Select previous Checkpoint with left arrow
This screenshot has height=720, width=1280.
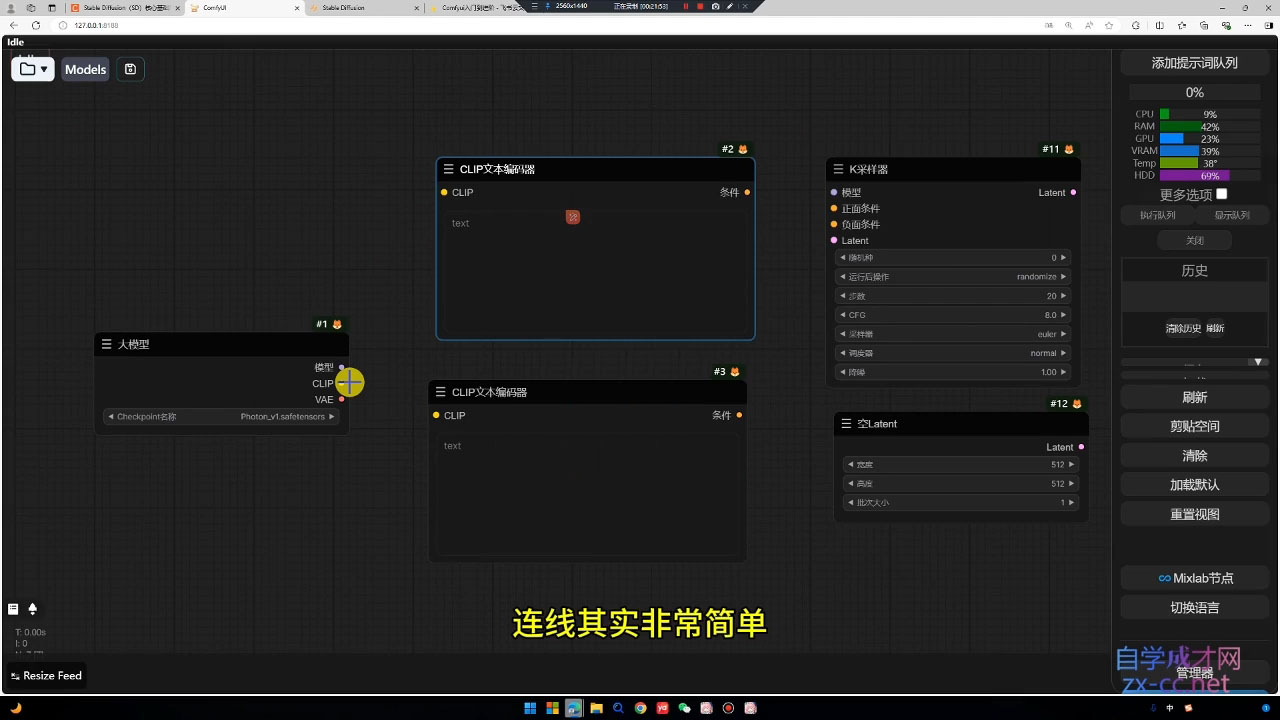[x=110, y=417]
